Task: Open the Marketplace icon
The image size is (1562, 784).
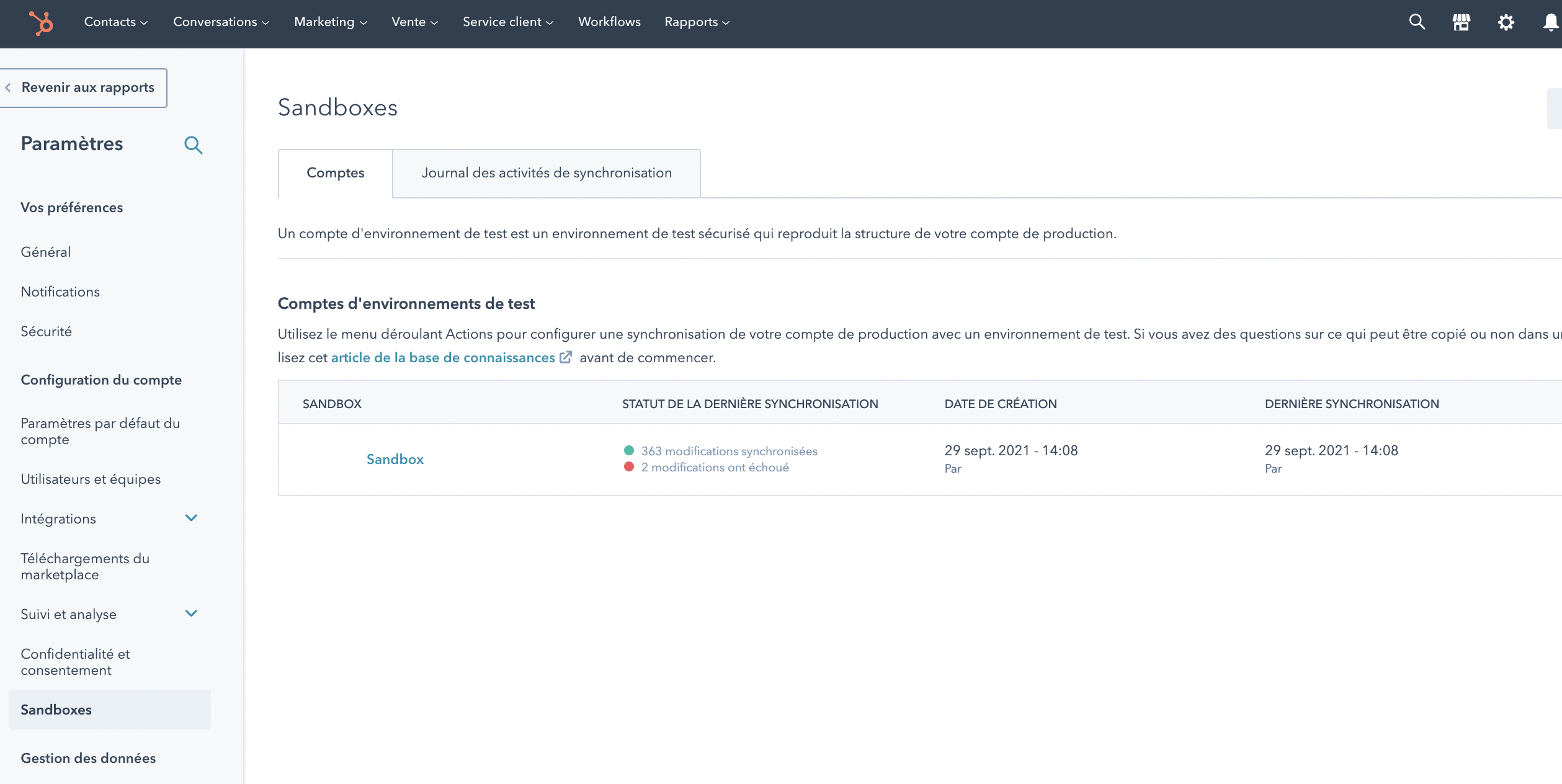Action: coord(1461,22)
